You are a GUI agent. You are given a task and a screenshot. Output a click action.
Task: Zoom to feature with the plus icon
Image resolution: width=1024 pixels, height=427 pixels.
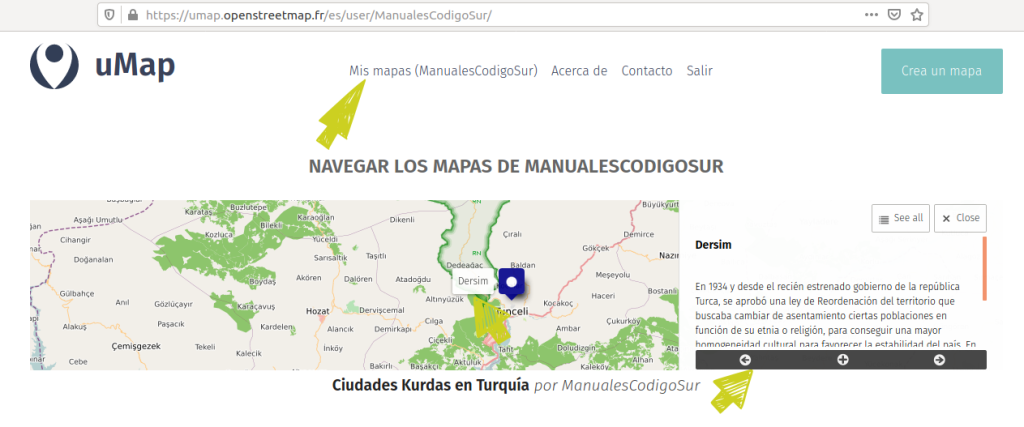point(842,360)
